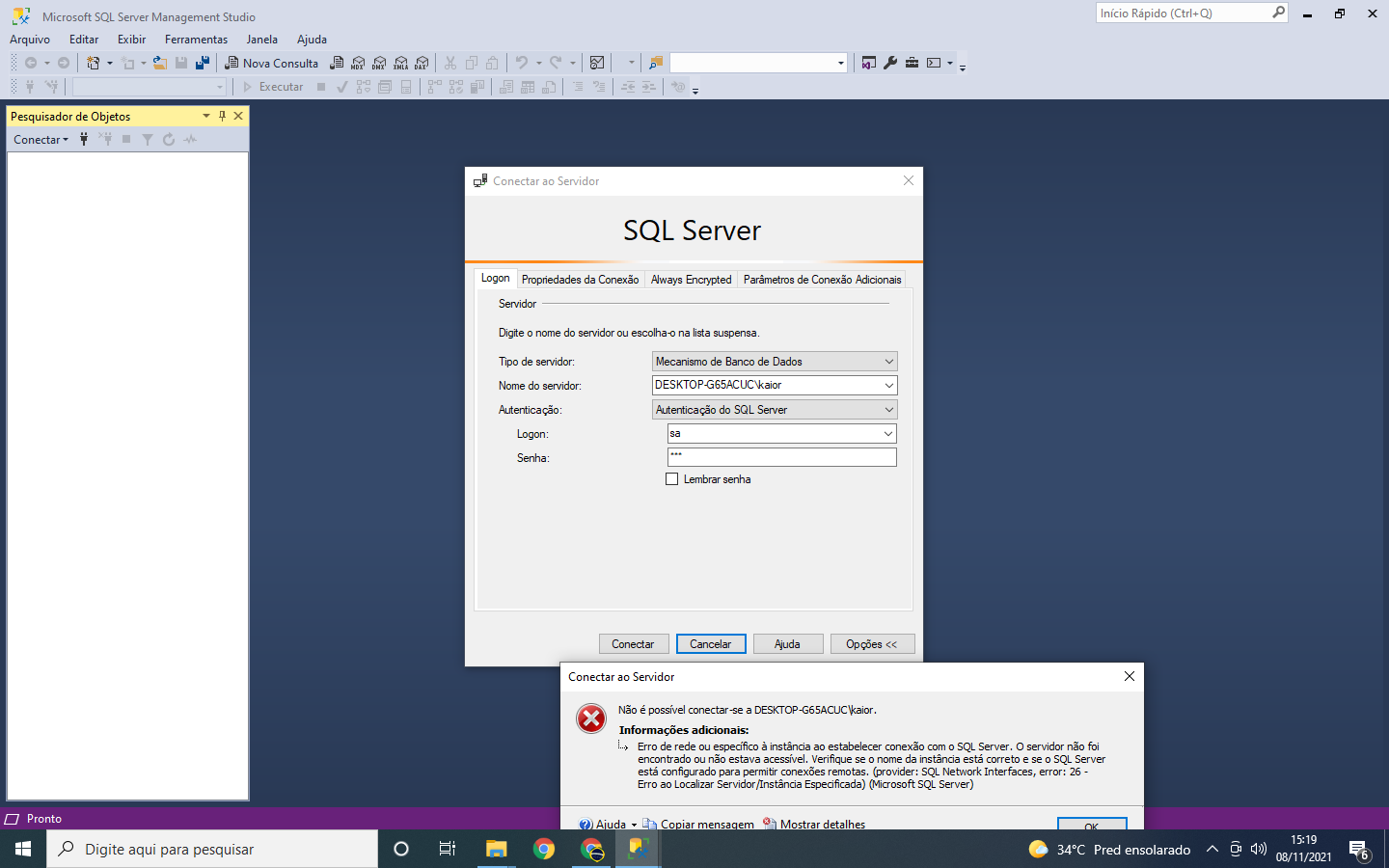Click the red error icon in message box
This screenshot has height=868, width=1389.
(591, 719)
